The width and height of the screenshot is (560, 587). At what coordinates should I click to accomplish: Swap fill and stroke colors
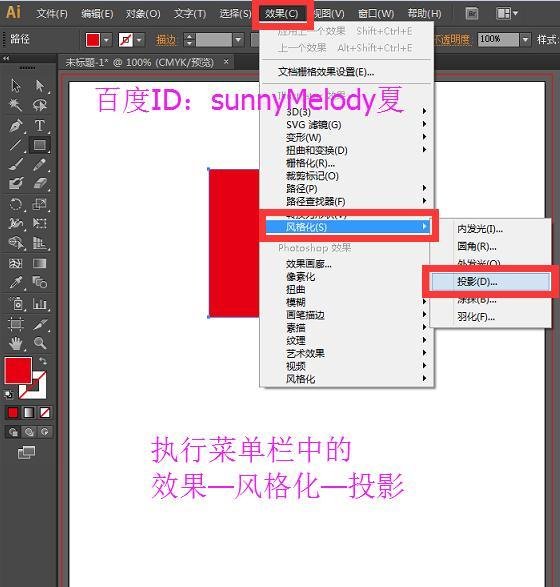click(43, 361)
